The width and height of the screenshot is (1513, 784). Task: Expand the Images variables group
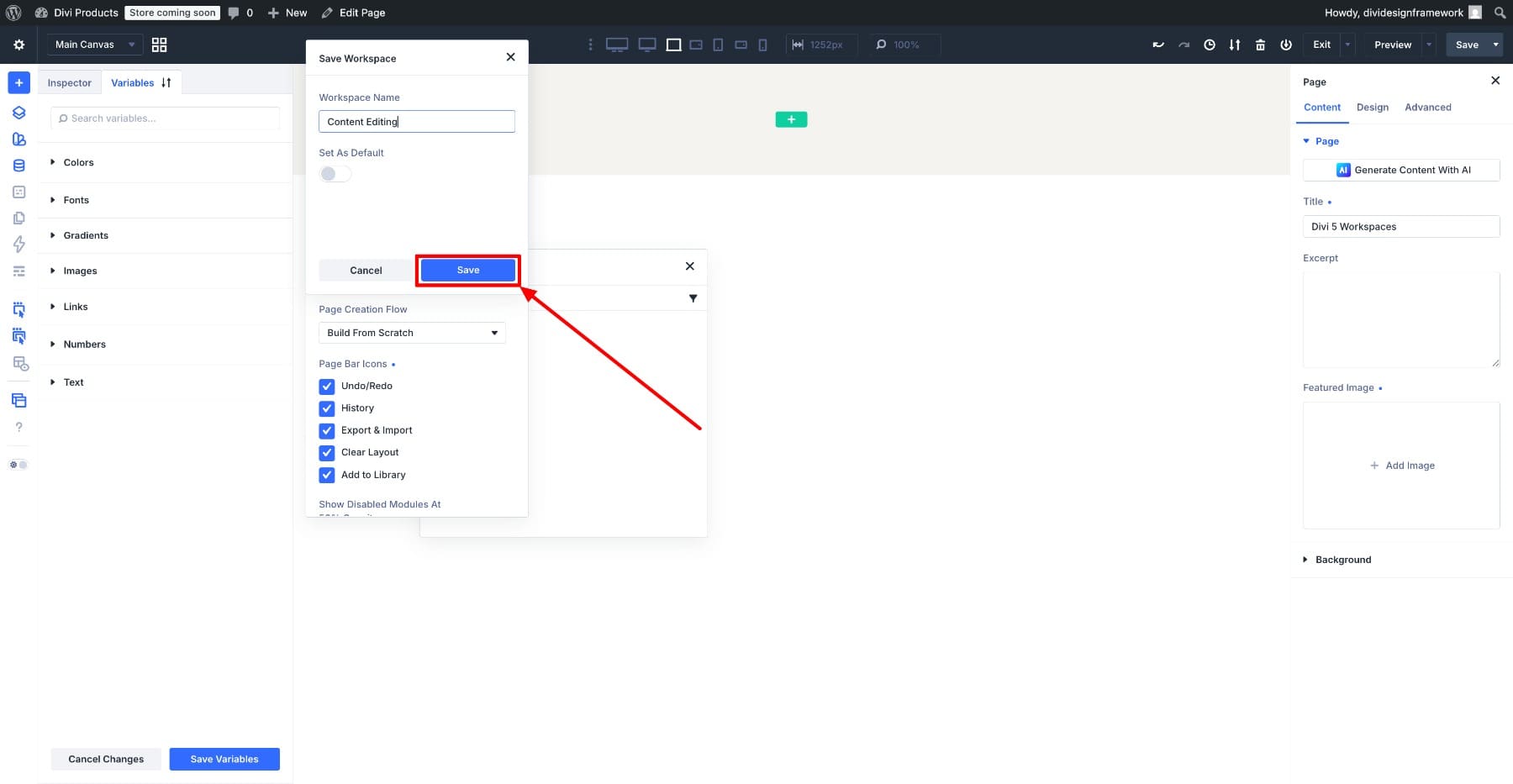[165, 271]
